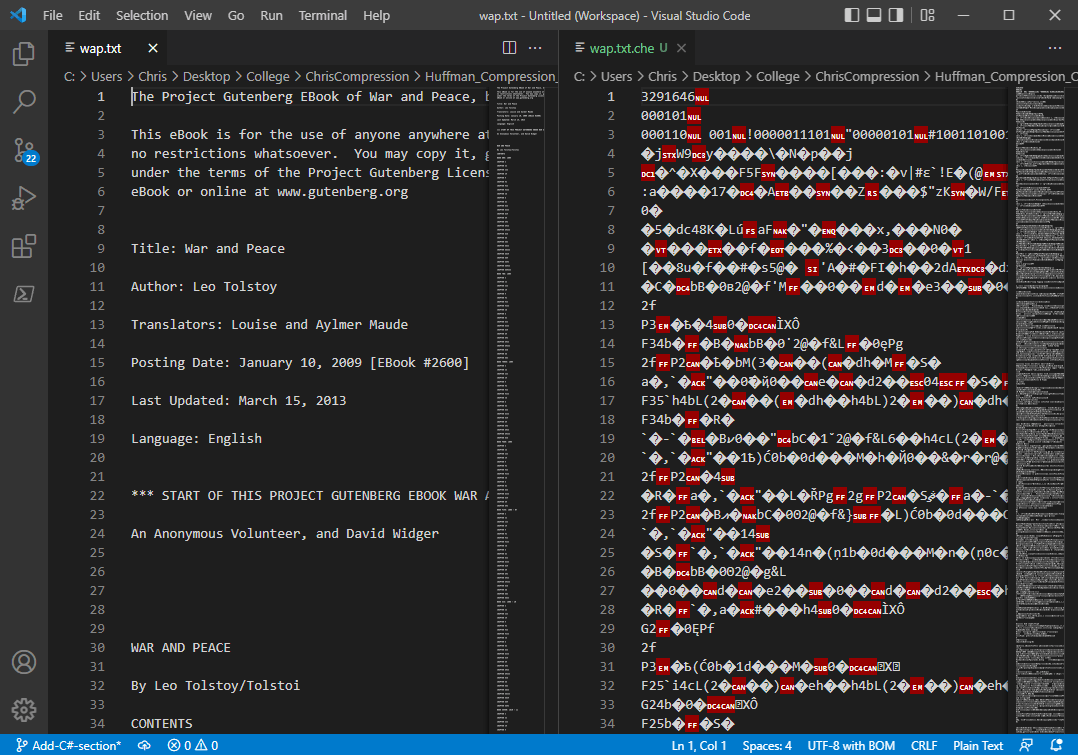Viewport: 1078px width, 755px height.
Task: Expand the Desktop breadcrumb in the left editor
Action: (x=206, y=76)
